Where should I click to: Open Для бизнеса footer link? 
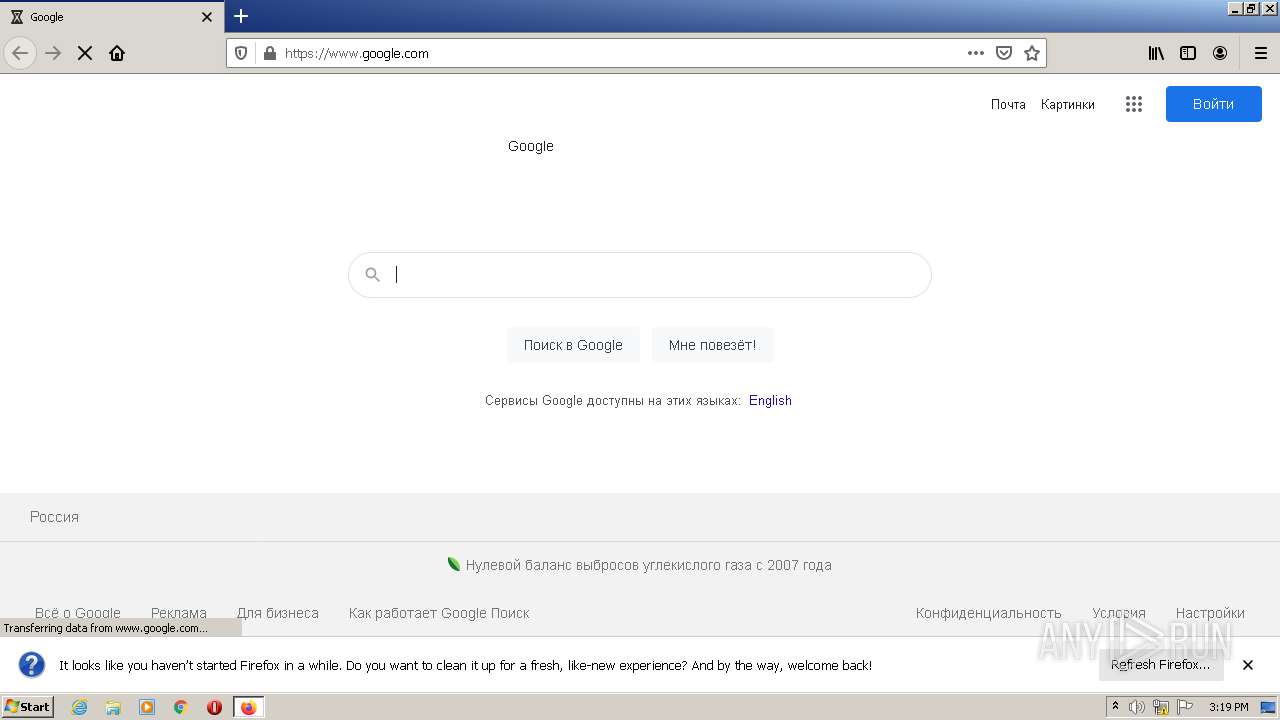tap(278, 613)
